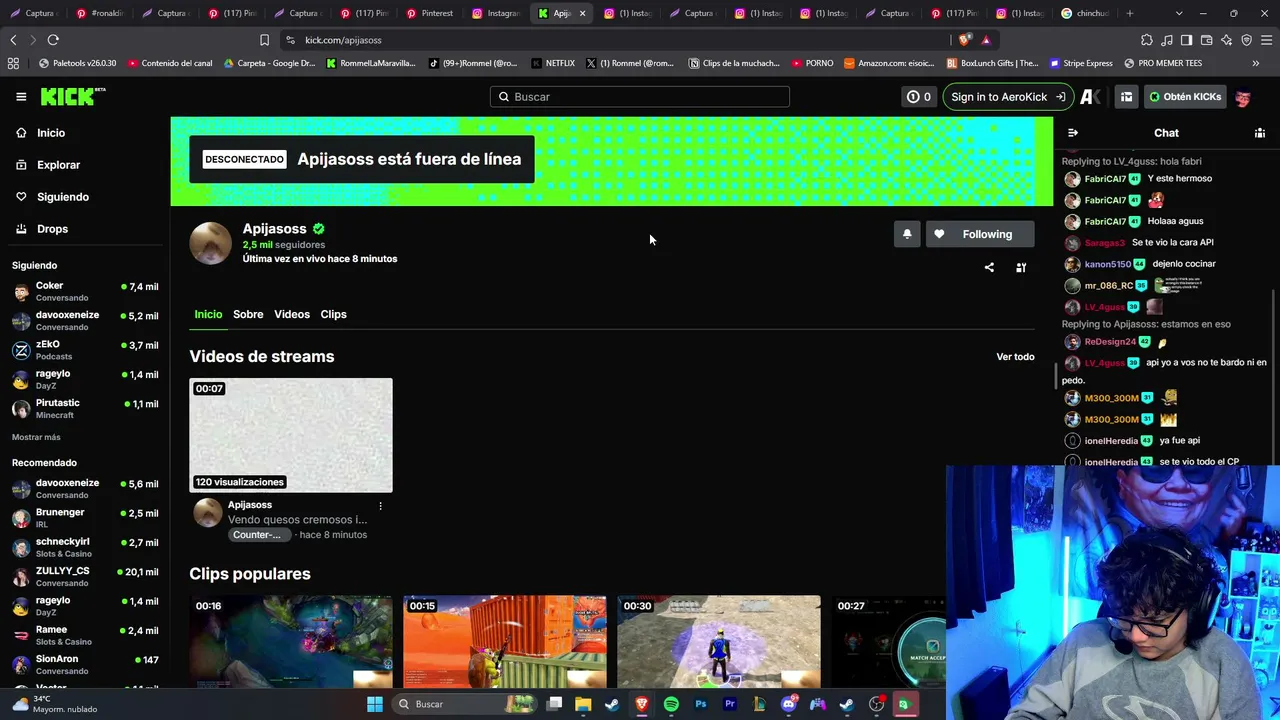Toggle the browser sidebar panel
Image resolution: width=1280 pixels, height=720 pixels.
[x=1186, y=40]
